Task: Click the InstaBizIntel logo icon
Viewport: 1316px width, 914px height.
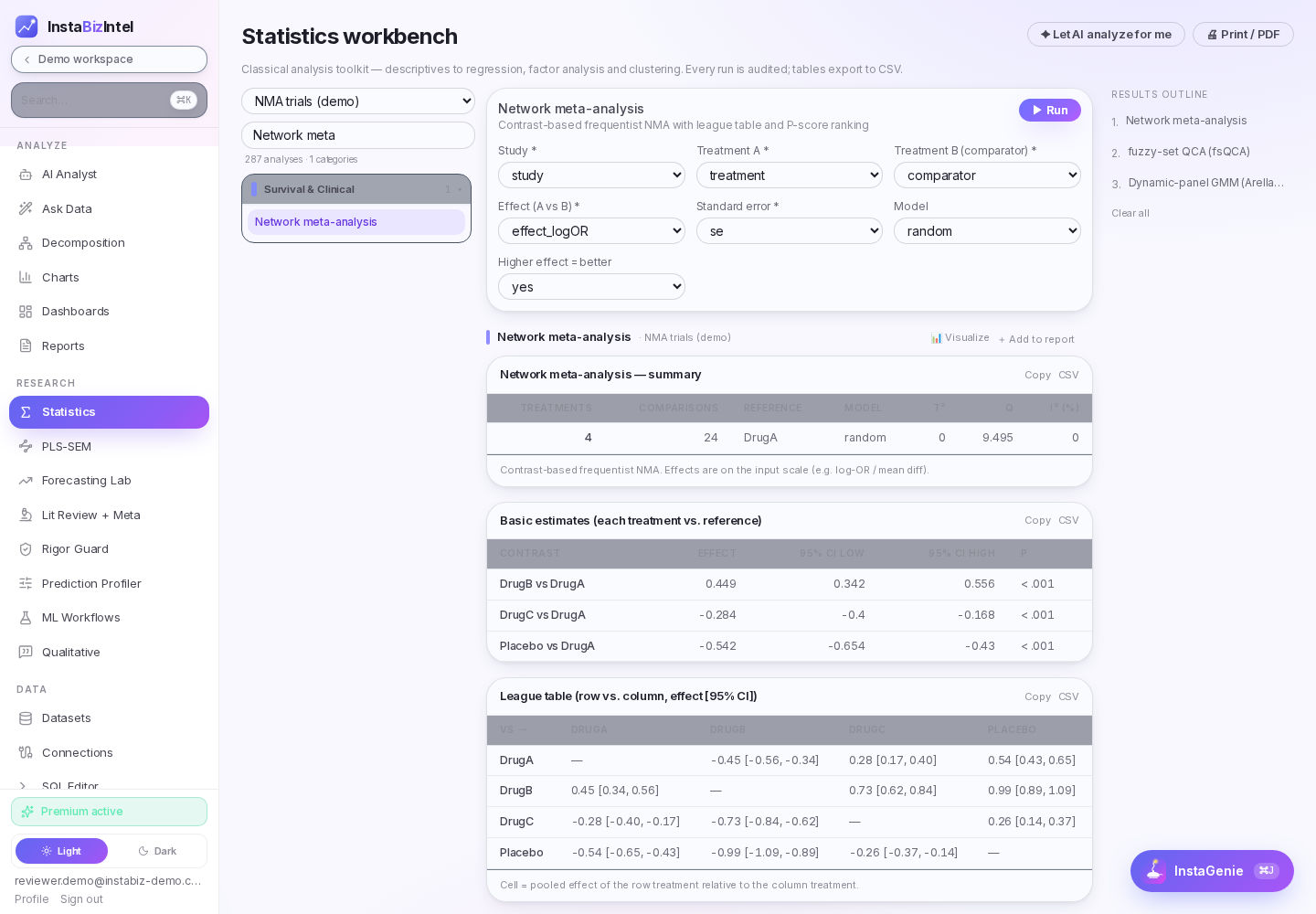Action: tap(27, 27)
